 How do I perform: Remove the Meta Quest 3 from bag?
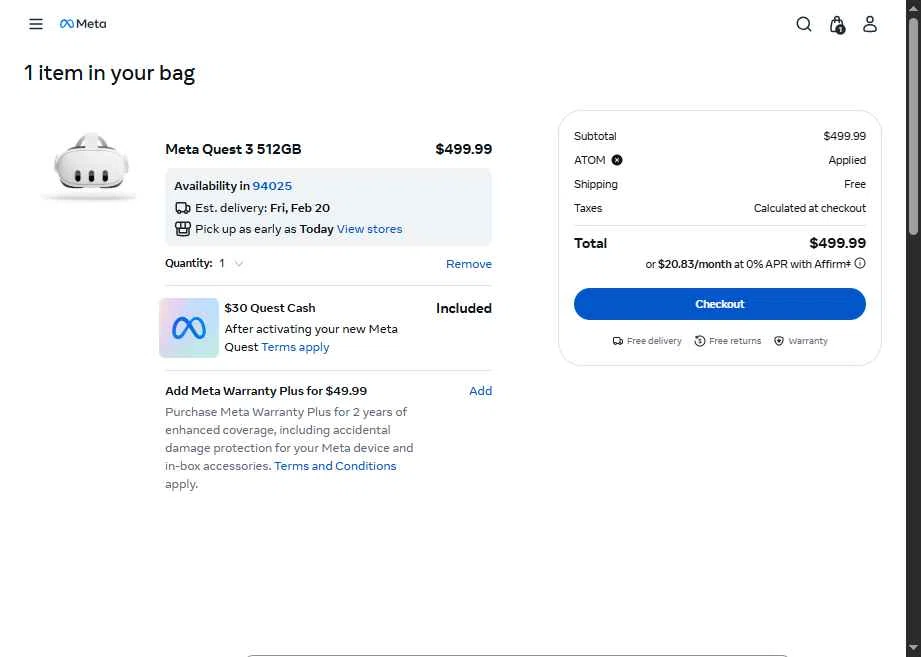[469, 264]
